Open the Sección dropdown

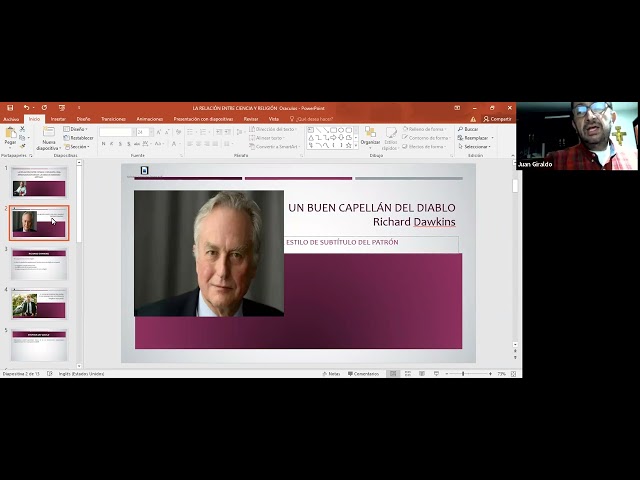[77, 147]
